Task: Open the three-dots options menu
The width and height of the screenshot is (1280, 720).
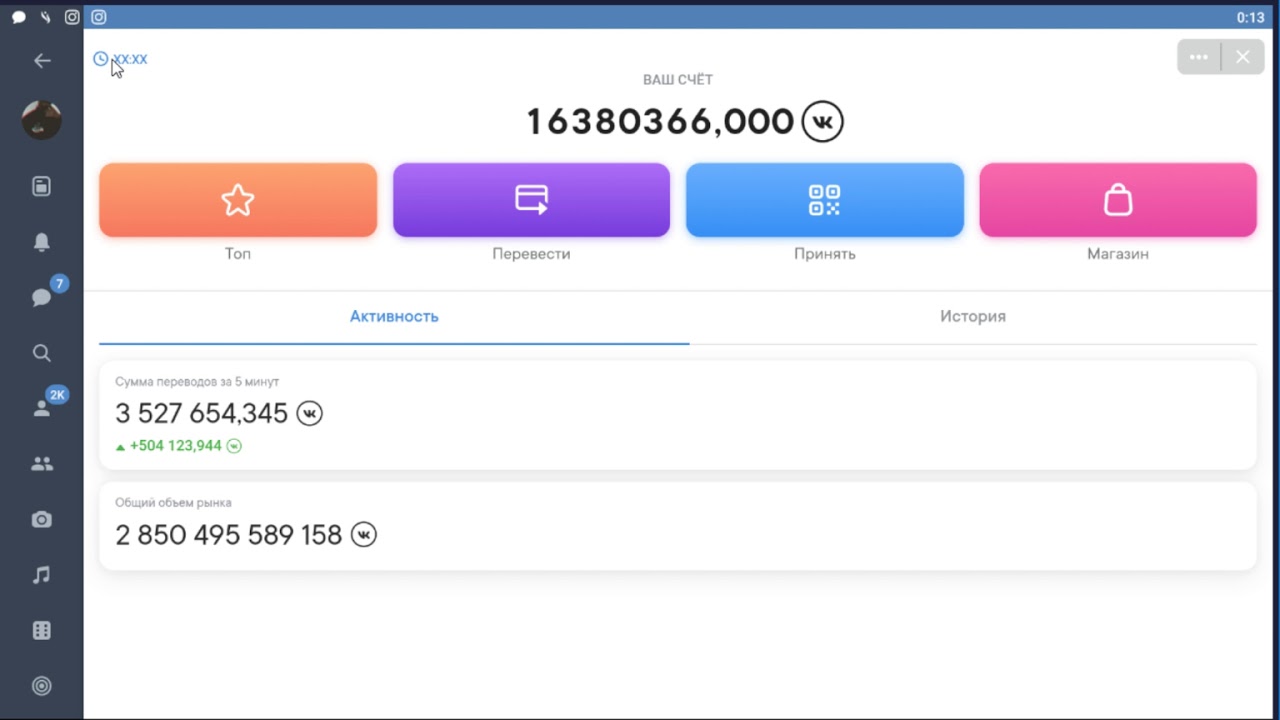Action: pos(1199,57)
